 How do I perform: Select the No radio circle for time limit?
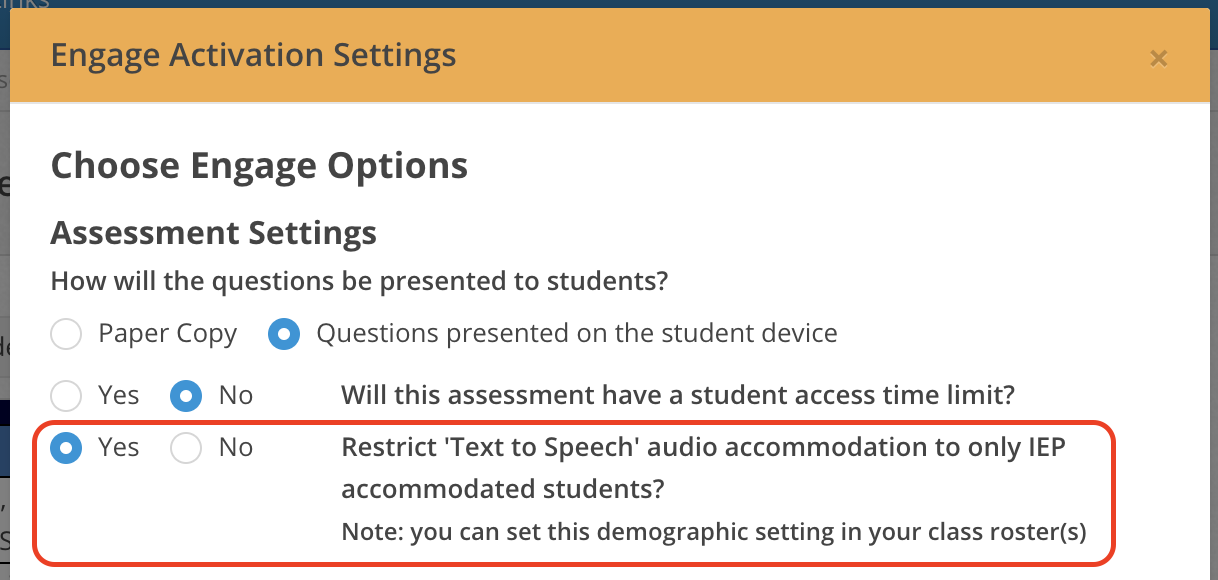click(x=186, y=396)
